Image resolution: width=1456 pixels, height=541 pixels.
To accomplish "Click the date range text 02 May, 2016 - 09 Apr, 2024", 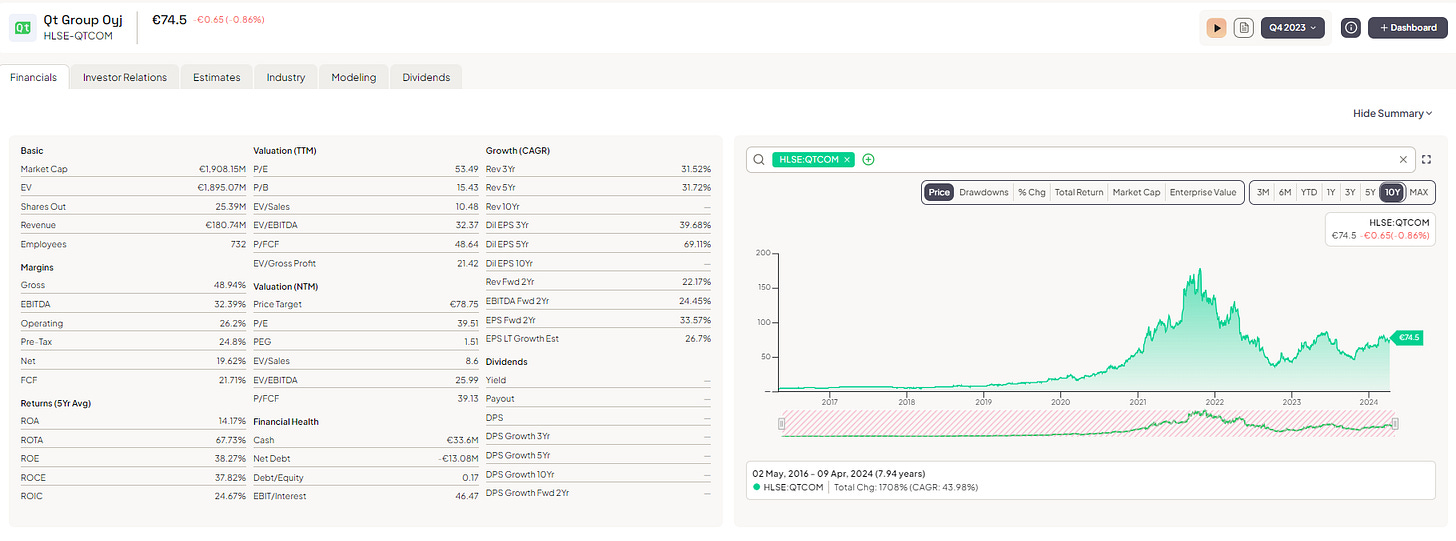I will point(822,473).
